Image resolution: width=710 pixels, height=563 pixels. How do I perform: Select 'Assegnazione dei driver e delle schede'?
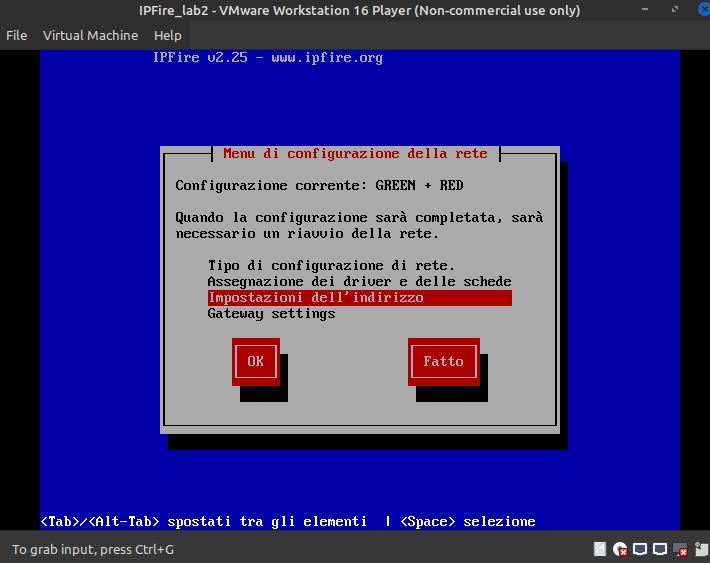[360, 281]
